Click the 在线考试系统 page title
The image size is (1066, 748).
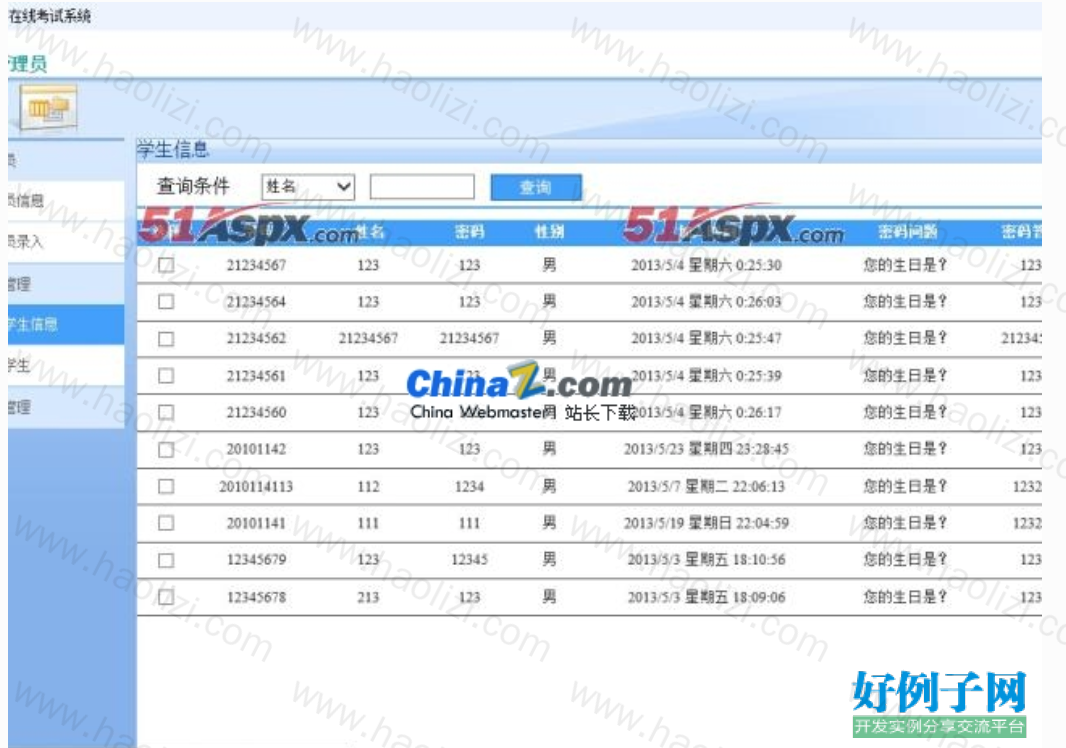(x=50, y=16)
